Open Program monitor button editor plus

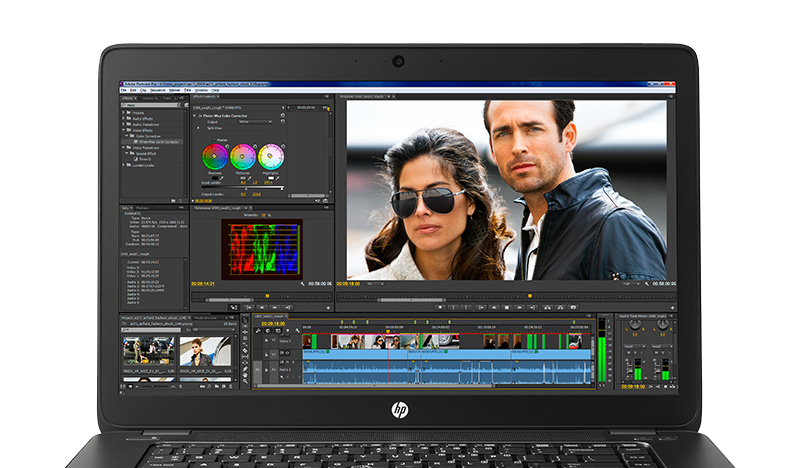tap(672, 308)
